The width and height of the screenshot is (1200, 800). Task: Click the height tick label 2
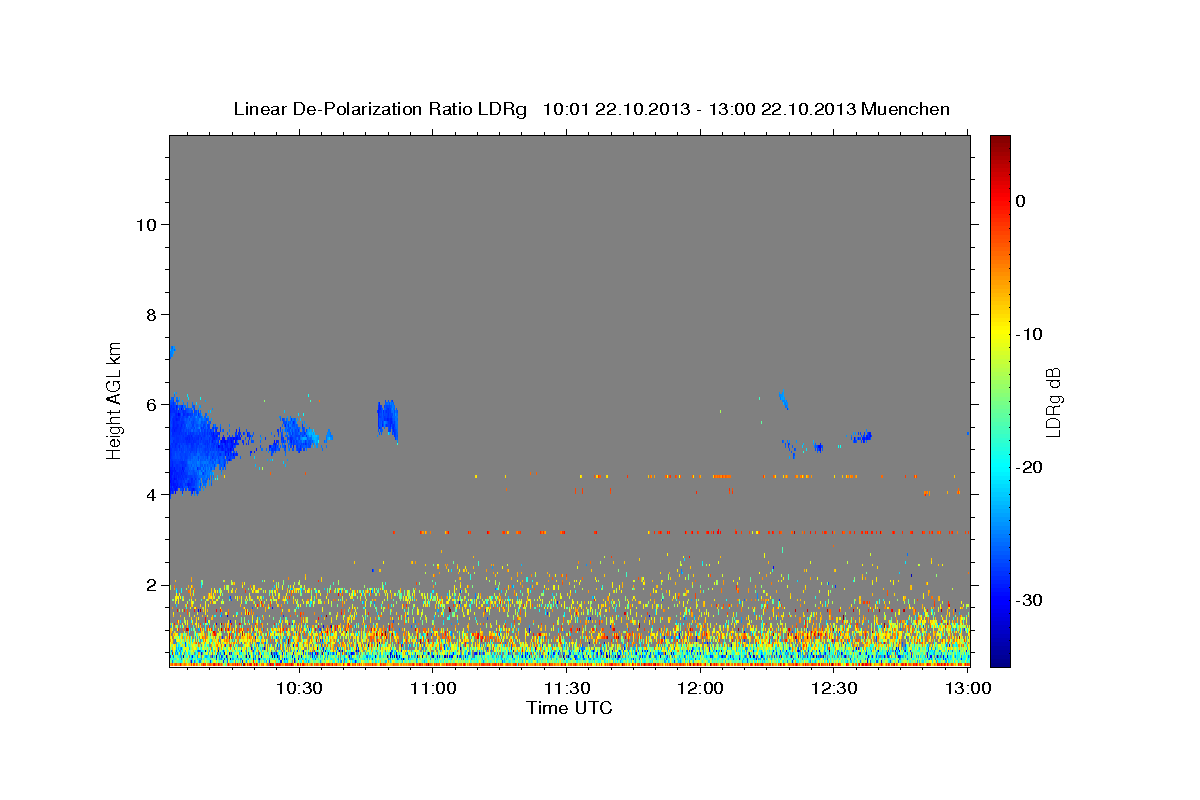[x=152, y=584]
